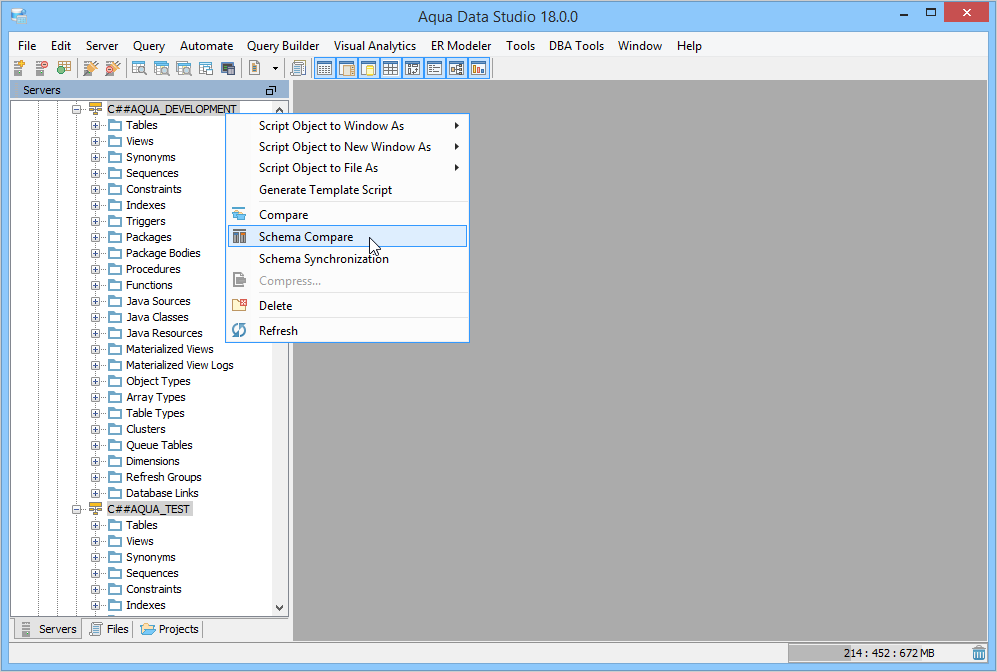
Task: Click the dark terminal shell toolbar icon
Action: [x=228, y=68]
